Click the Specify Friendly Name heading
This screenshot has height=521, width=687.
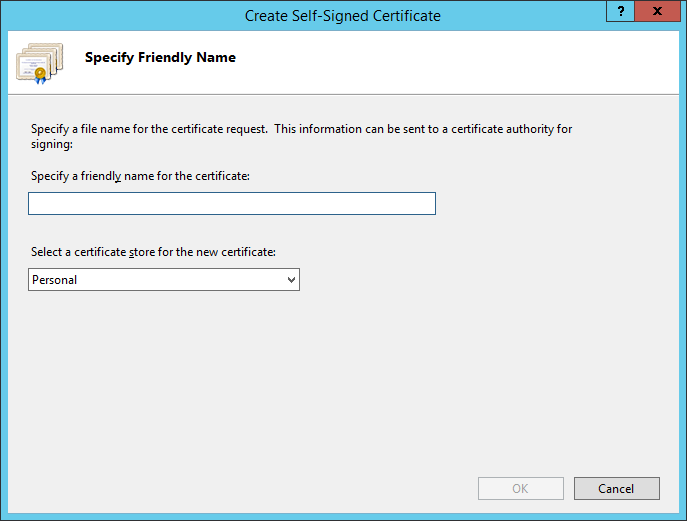(160, 58)
